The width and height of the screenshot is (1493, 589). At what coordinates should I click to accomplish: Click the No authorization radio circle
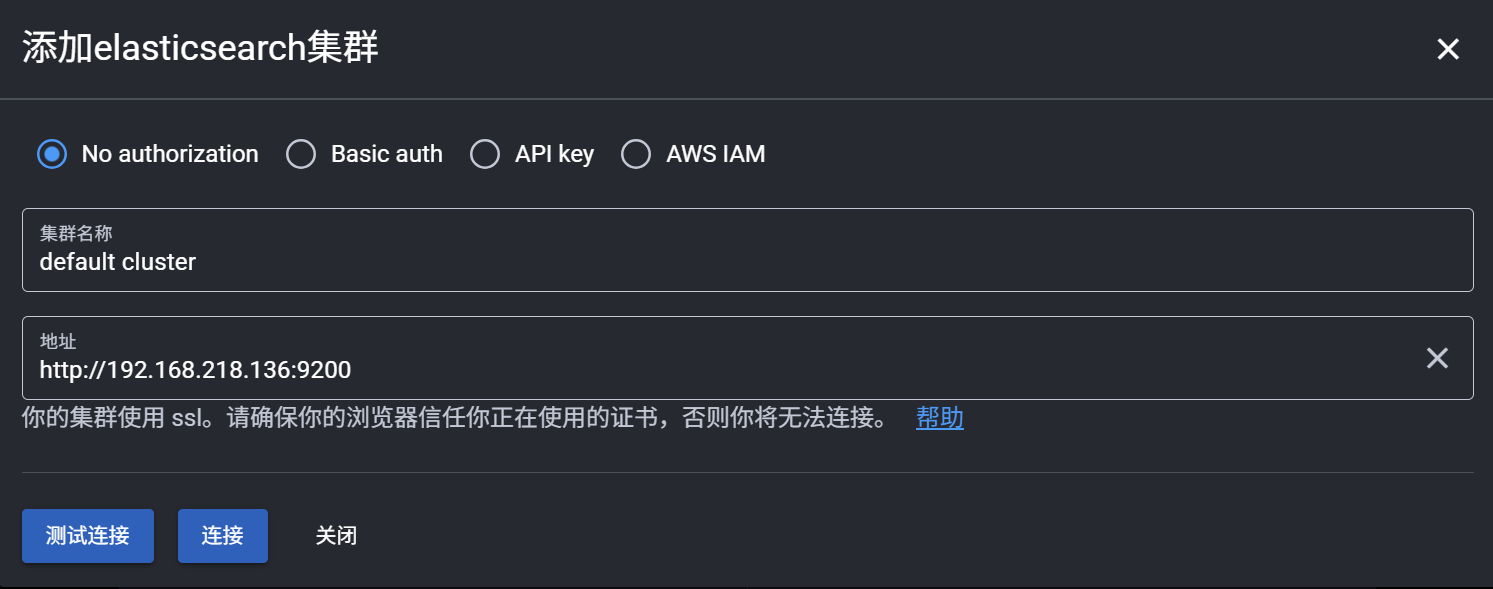pos(52,153)
